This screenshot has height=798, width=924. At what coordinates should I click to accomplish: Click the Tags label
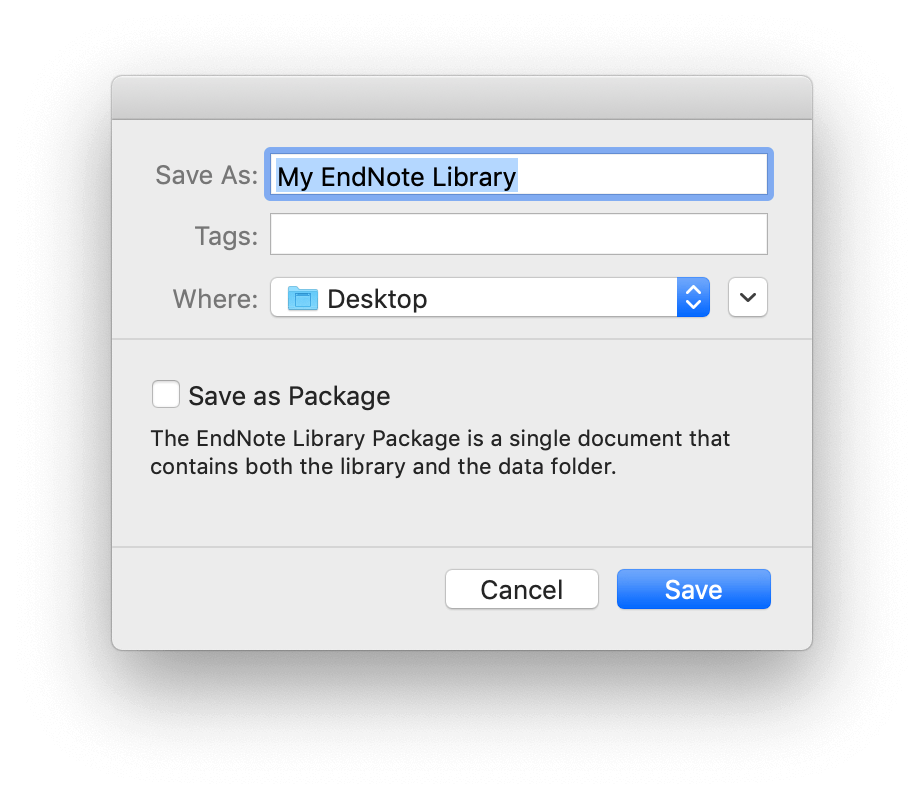226,236
